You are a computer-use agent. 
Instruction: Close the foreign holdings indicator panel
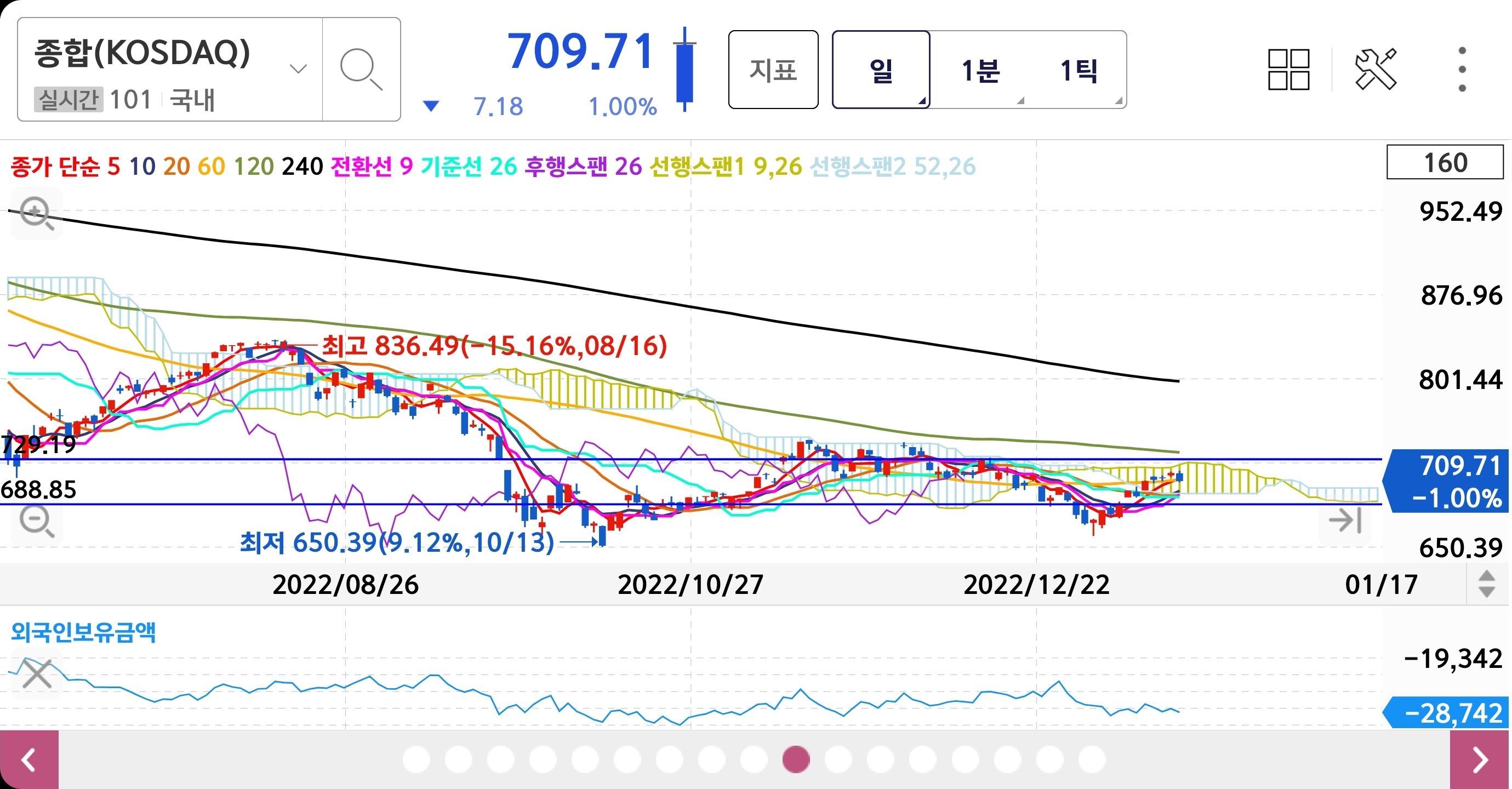click(x=37, y=673)
